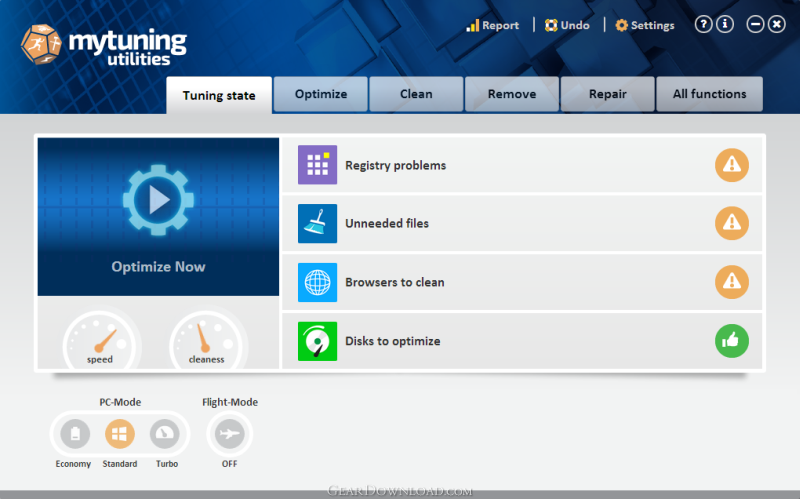Open the Browsers to clean warning indicator
Viewport: 800px width, 499px height.
coord(732,282)
